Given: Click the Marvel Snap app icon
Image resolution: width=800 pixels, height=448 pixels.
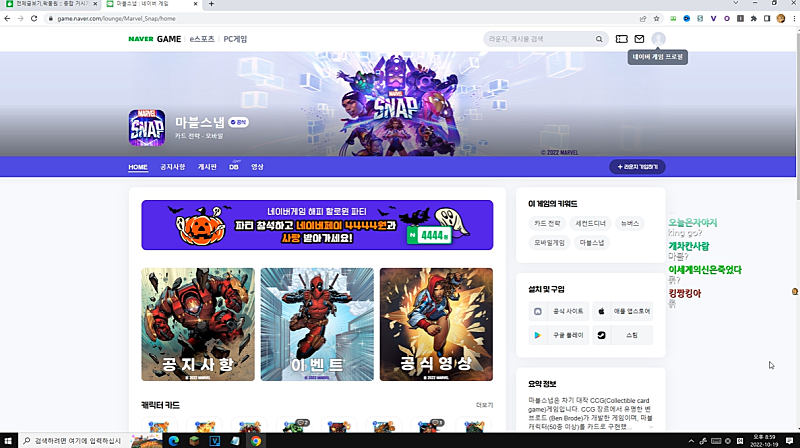Looking at the screenshot, I should (x=147, y=128).
